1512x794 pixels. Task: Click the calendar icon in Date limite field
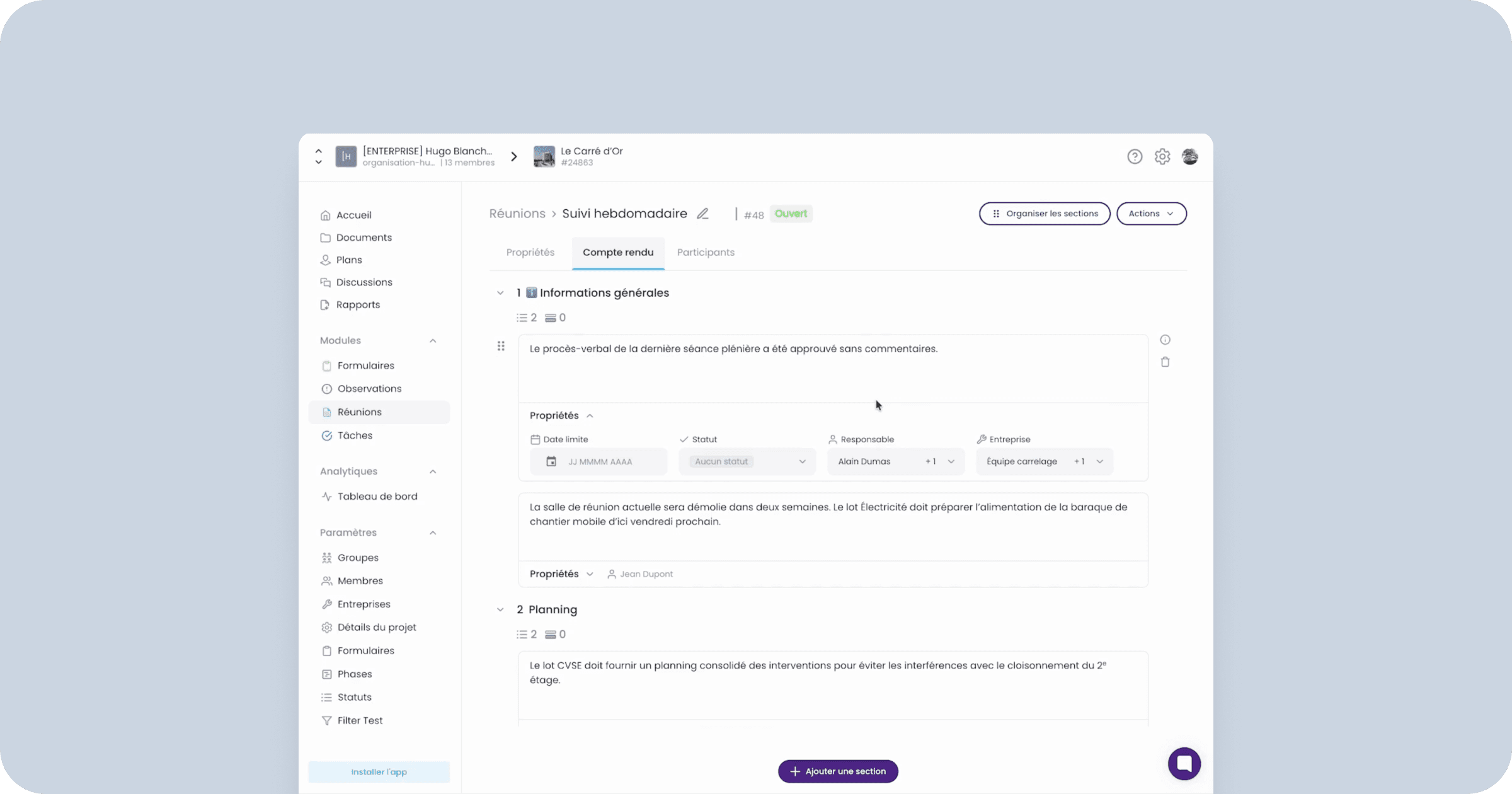[x=551, y=461]
